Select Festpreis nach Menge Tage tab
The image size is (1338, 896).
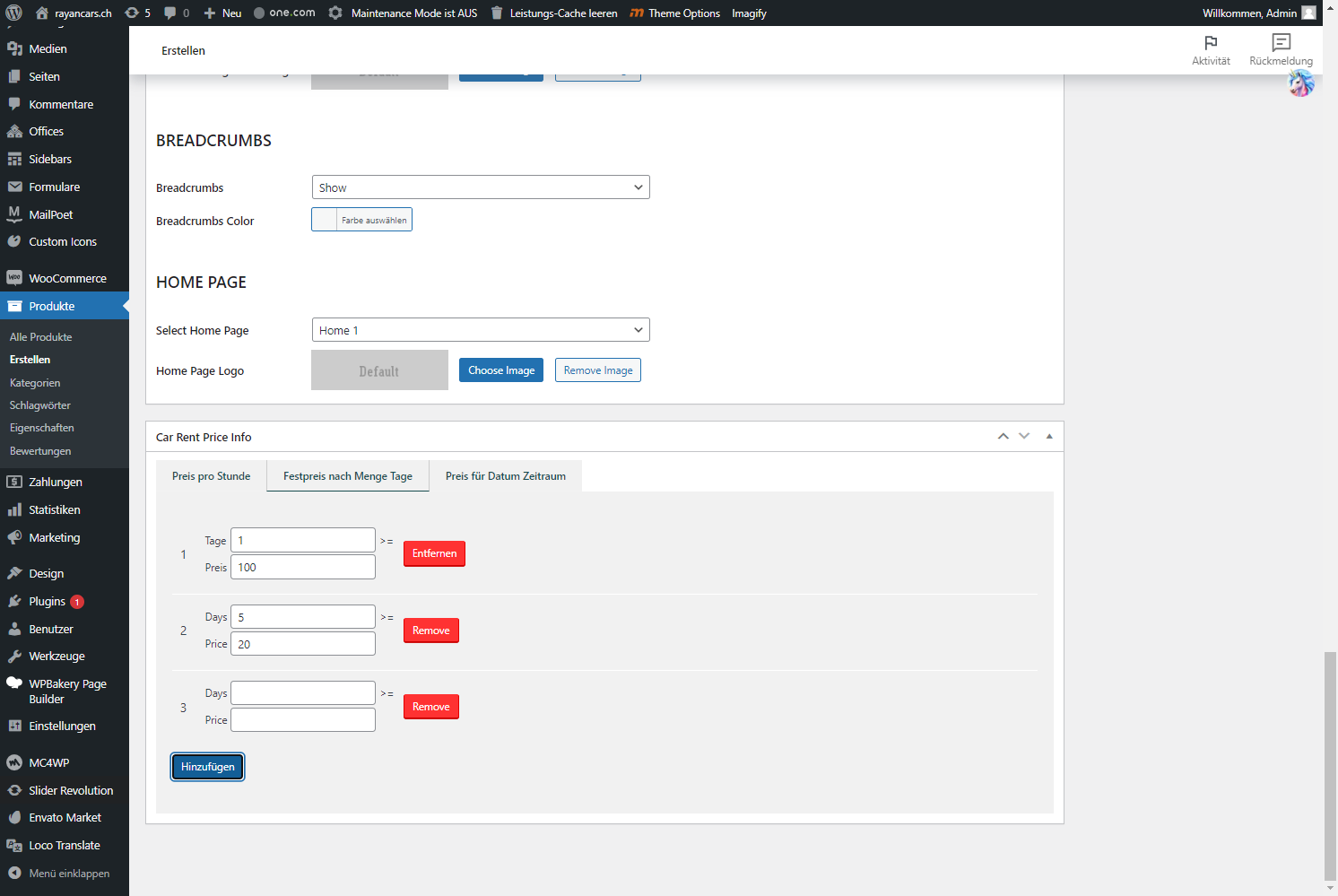point(348,476)
